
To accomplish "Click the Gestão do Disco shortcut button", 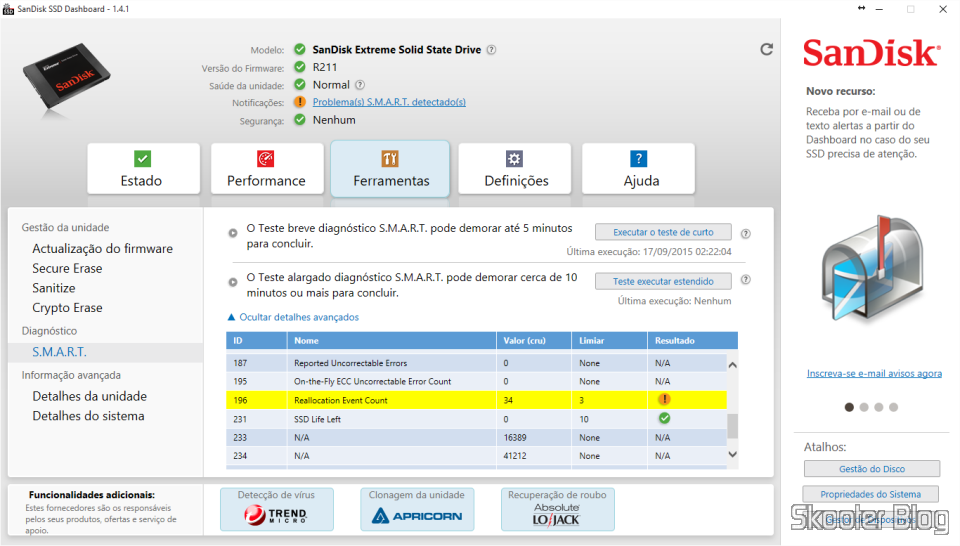I will (x=872, y=469).
